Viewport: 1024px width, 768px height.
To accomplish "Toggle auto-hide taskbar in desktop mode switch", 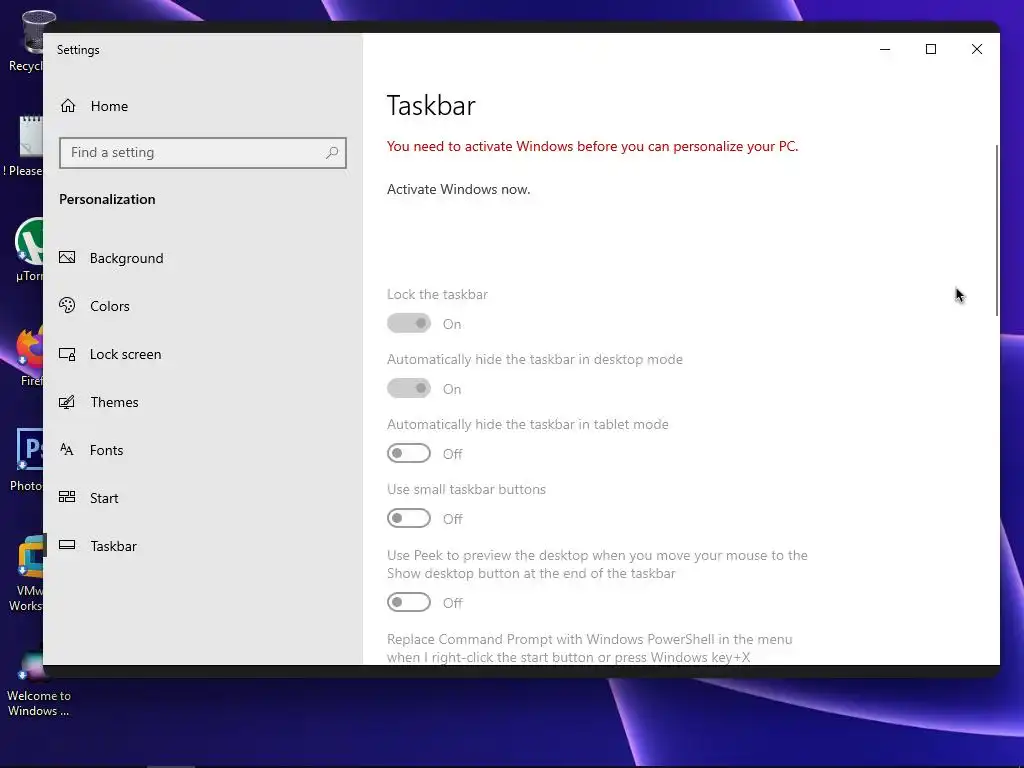I will 409,389.
